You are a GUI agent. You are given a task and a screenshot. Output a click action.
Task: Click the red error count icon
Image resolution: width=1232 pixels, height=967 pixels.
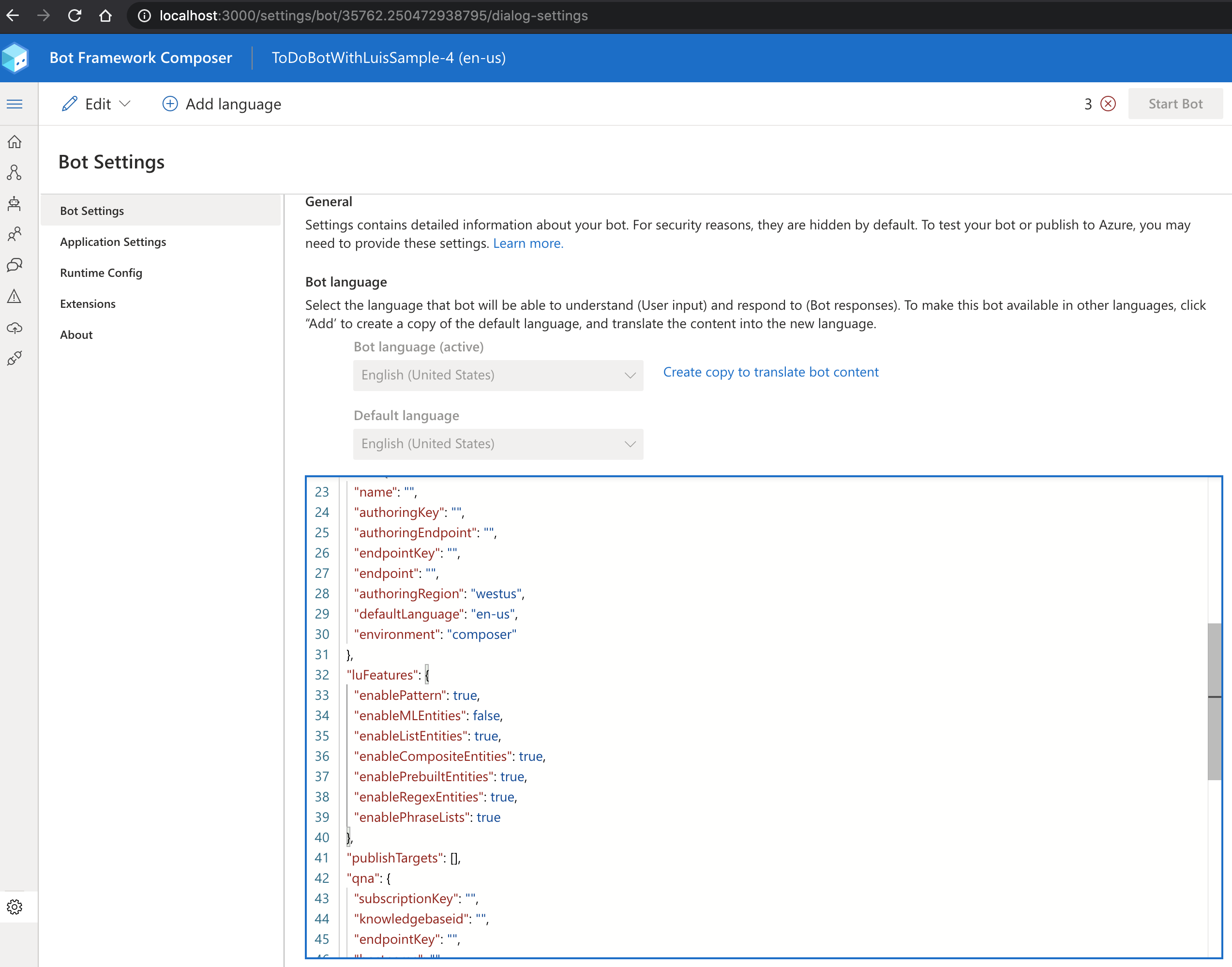[x=1108, y=104]
